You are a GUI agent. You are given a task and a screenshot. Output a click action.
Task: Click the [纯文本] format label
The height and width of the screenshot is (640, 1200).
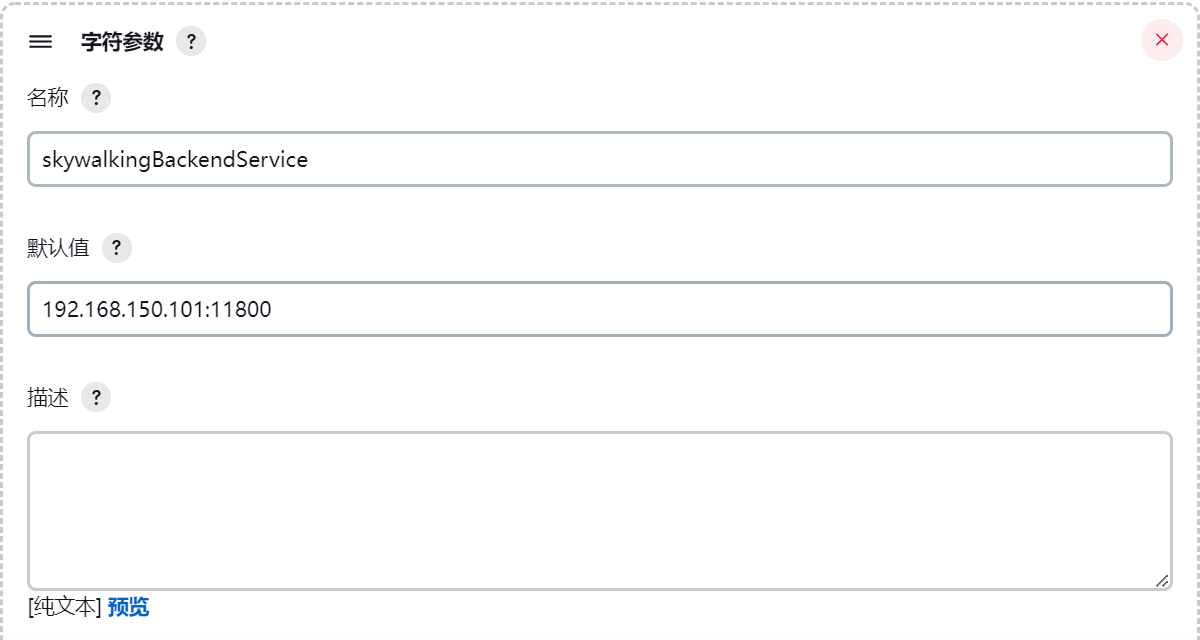coord(65,607)
